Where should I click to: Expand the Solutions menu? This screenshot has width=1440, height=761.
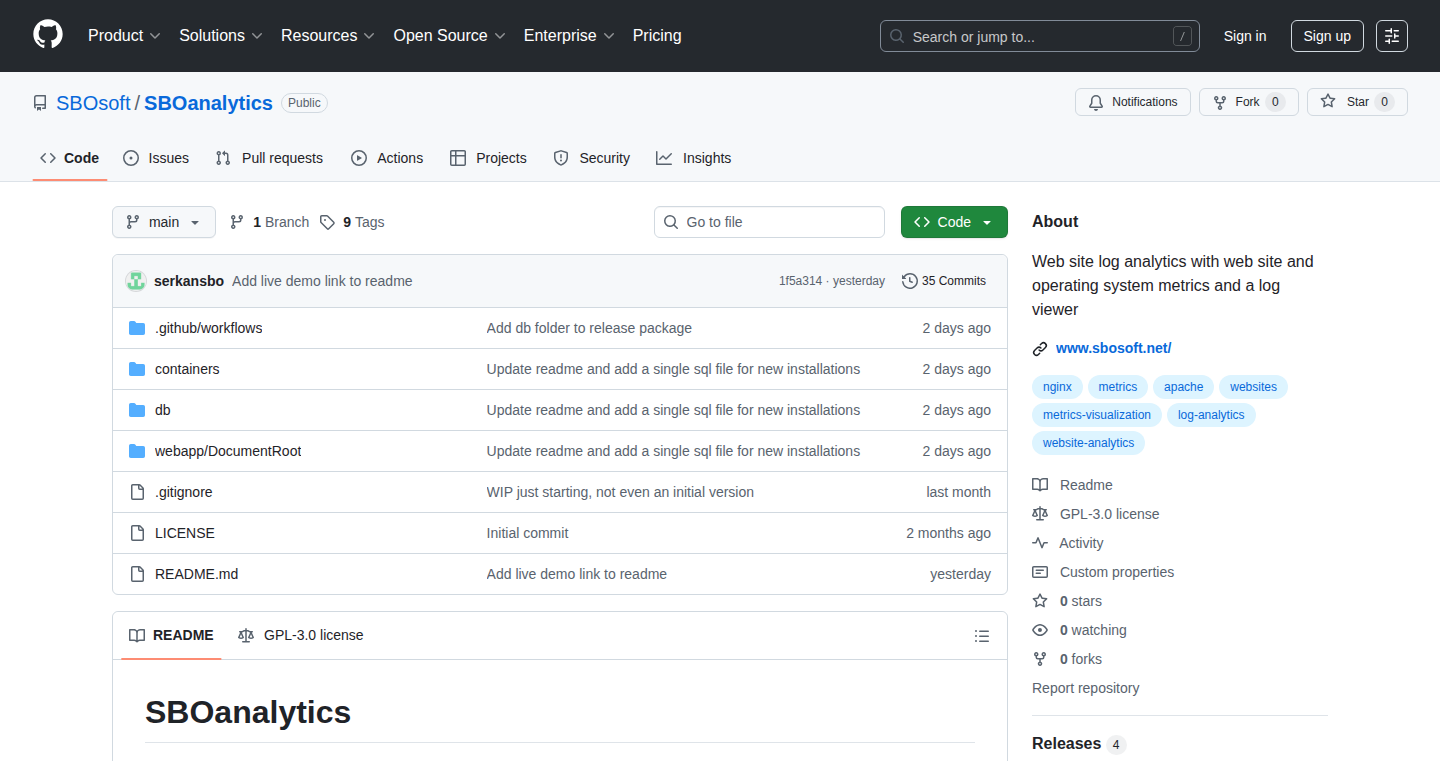(x=221, y=35)
